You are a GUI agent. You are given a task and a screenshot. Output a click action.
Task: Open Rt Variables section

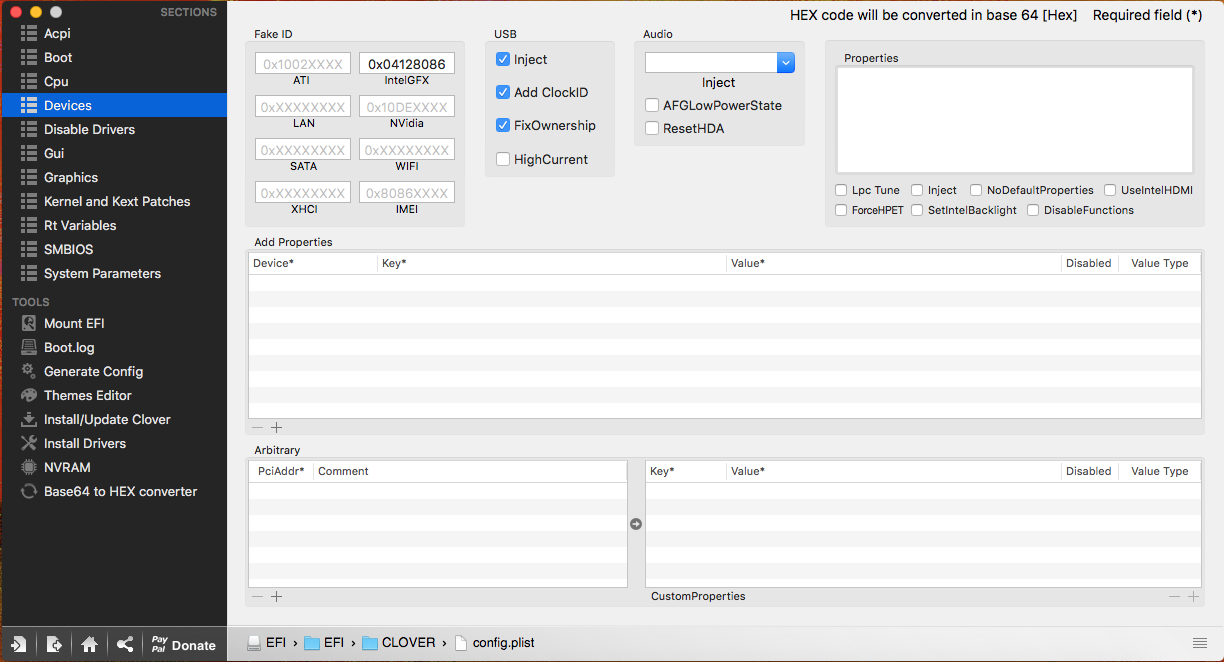point(113,225)
